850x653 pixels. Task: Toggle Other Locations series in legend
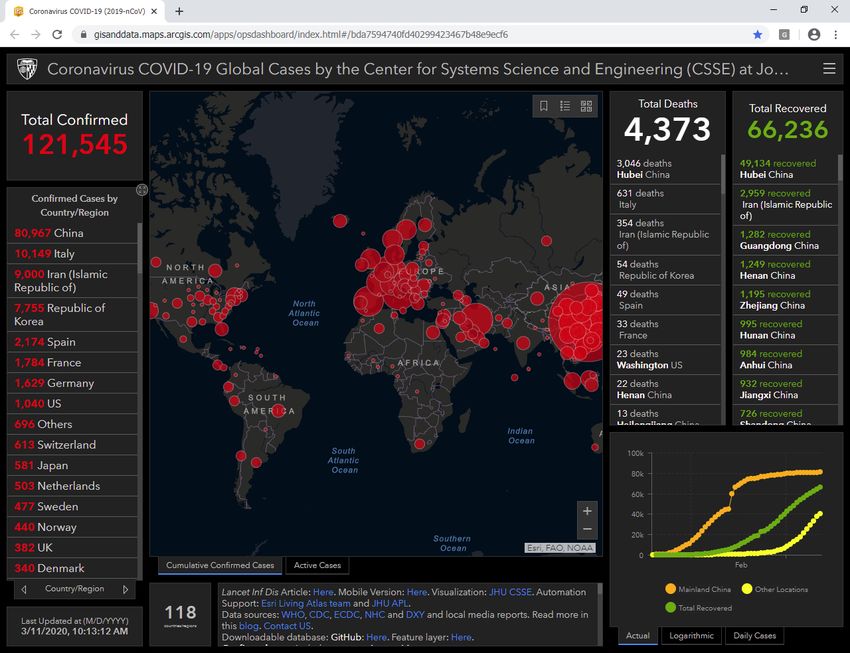coord(775,589)
